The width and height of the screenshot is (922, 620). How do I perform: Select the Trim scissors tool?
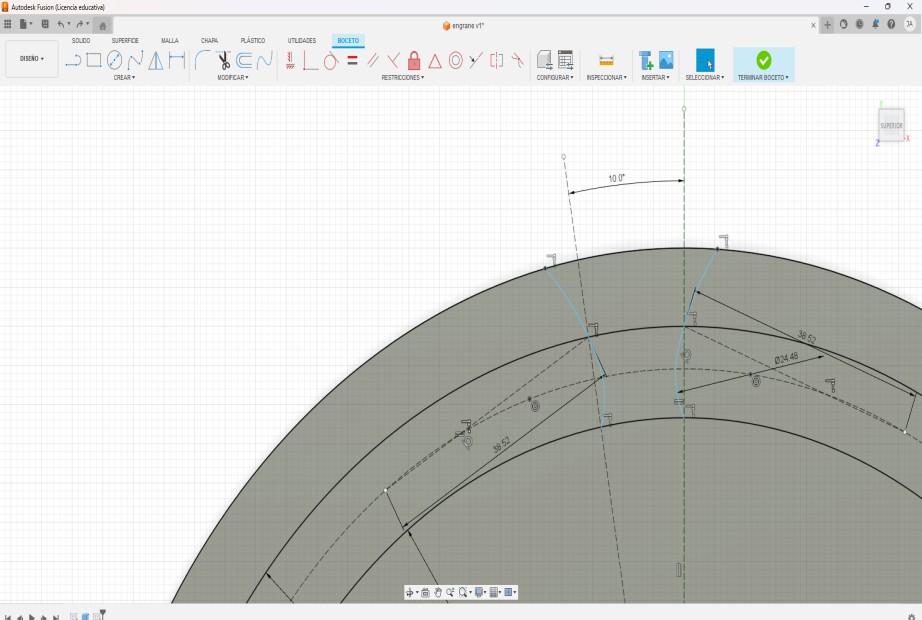click(223, 60)
